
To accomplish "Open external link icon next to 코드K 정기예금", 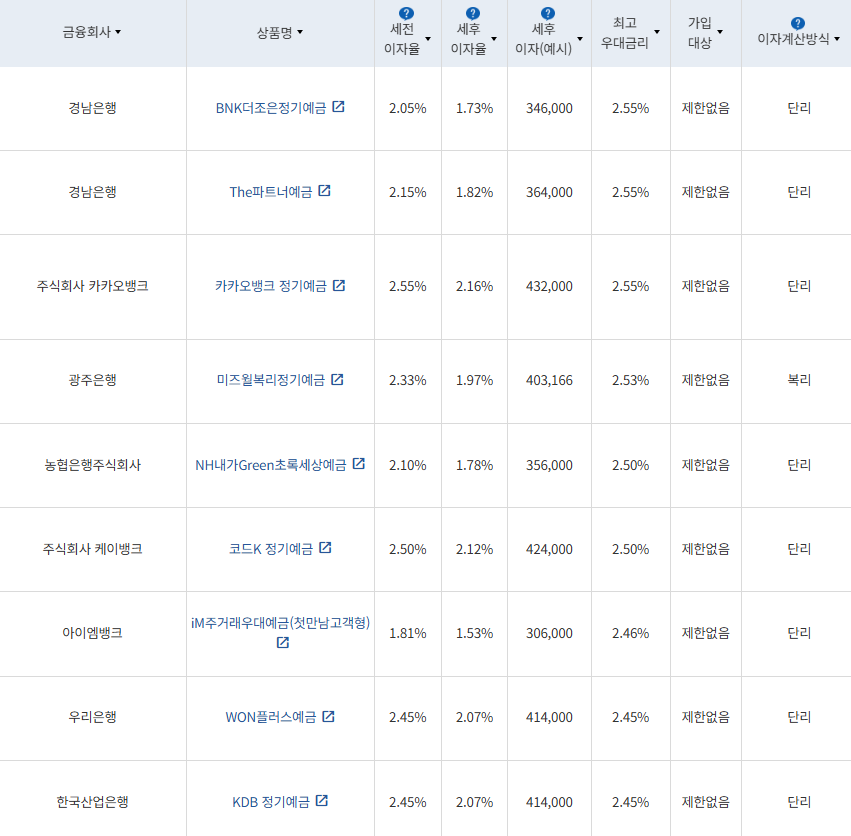I will 326,549.
